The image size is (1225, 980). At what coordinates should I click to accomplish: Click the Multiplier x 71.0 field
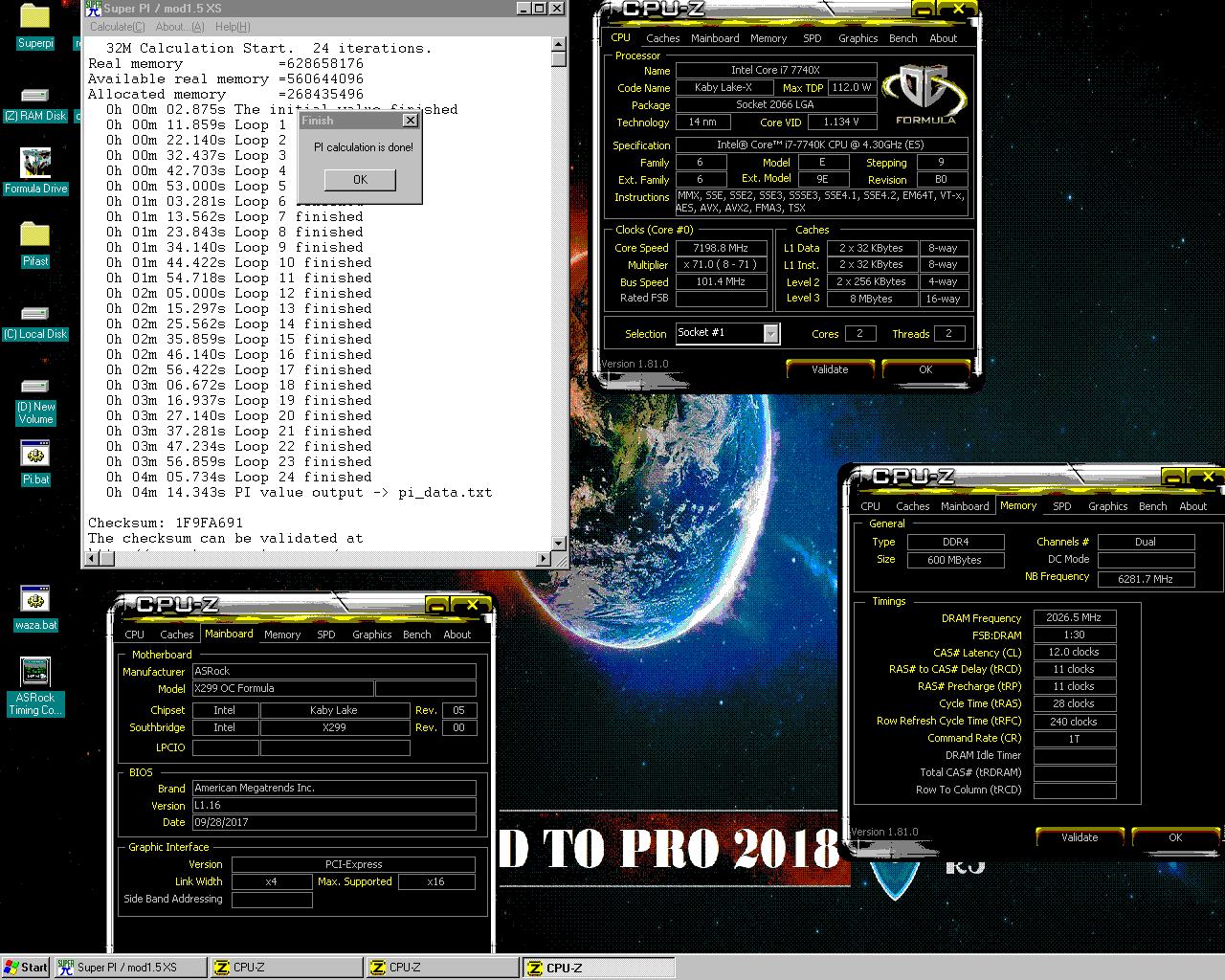(x=721, y=265)
